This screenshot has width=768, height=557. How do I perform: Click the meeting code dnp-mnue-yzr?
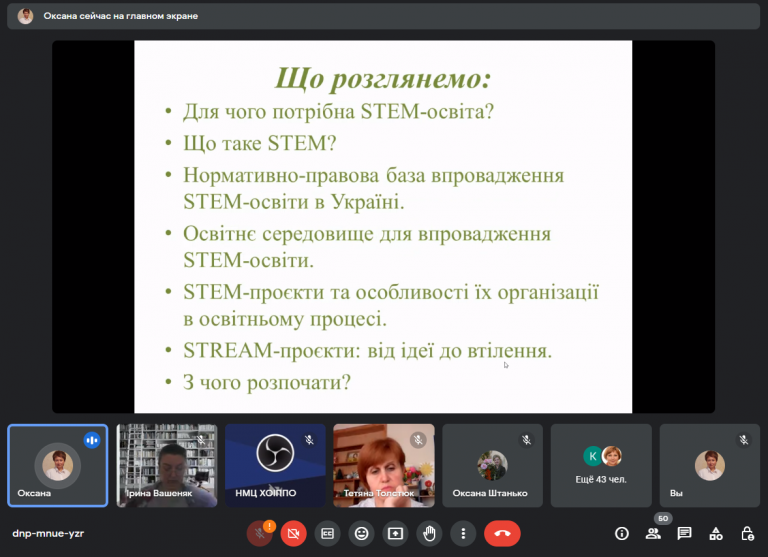tap(48, 533)
